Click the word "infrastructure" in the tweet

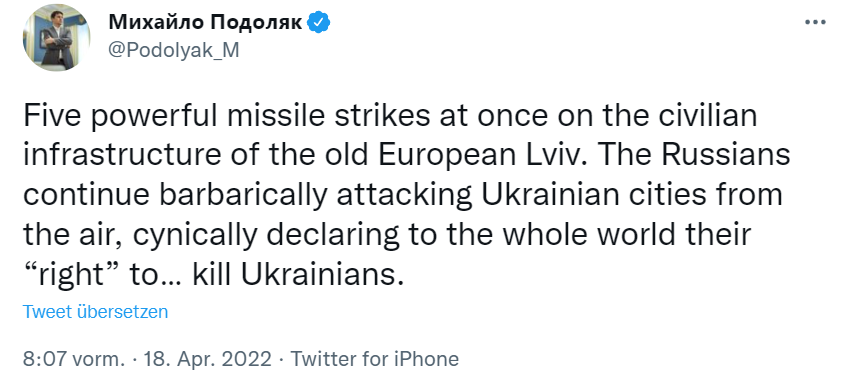(x=122, y=156)
